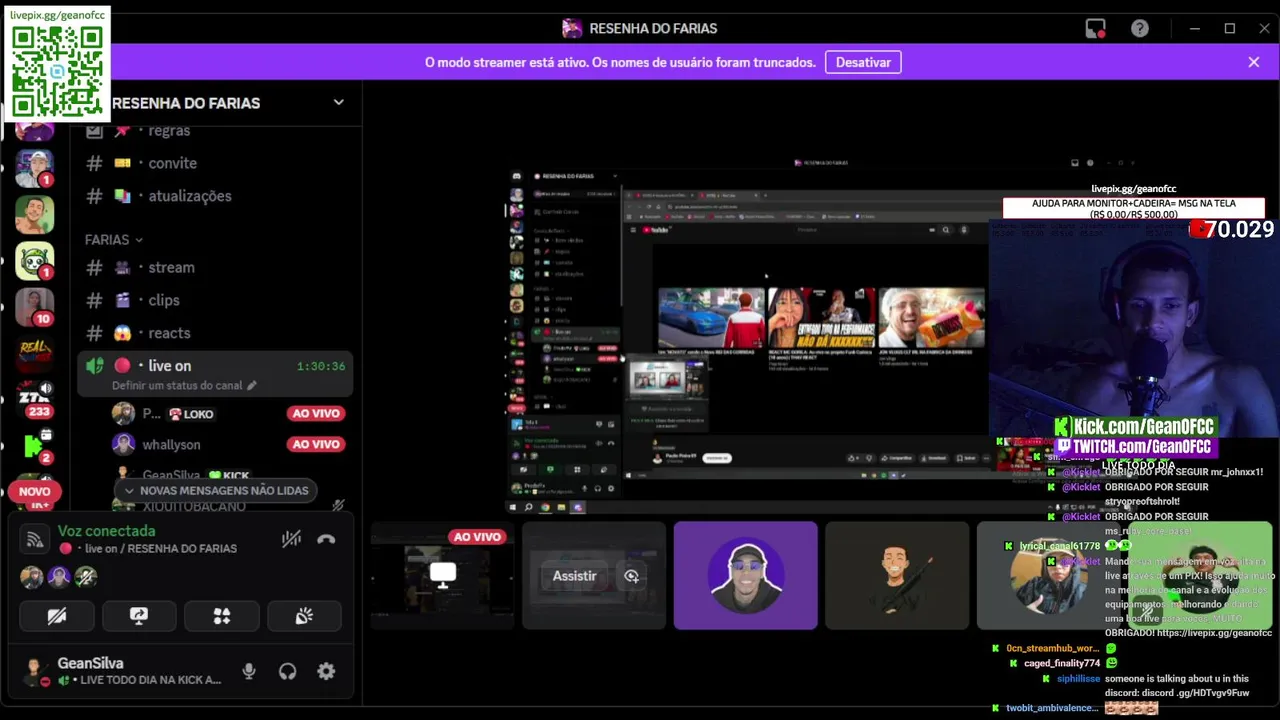
Task: Open the activities launcher button
Action: click(222, 616)
